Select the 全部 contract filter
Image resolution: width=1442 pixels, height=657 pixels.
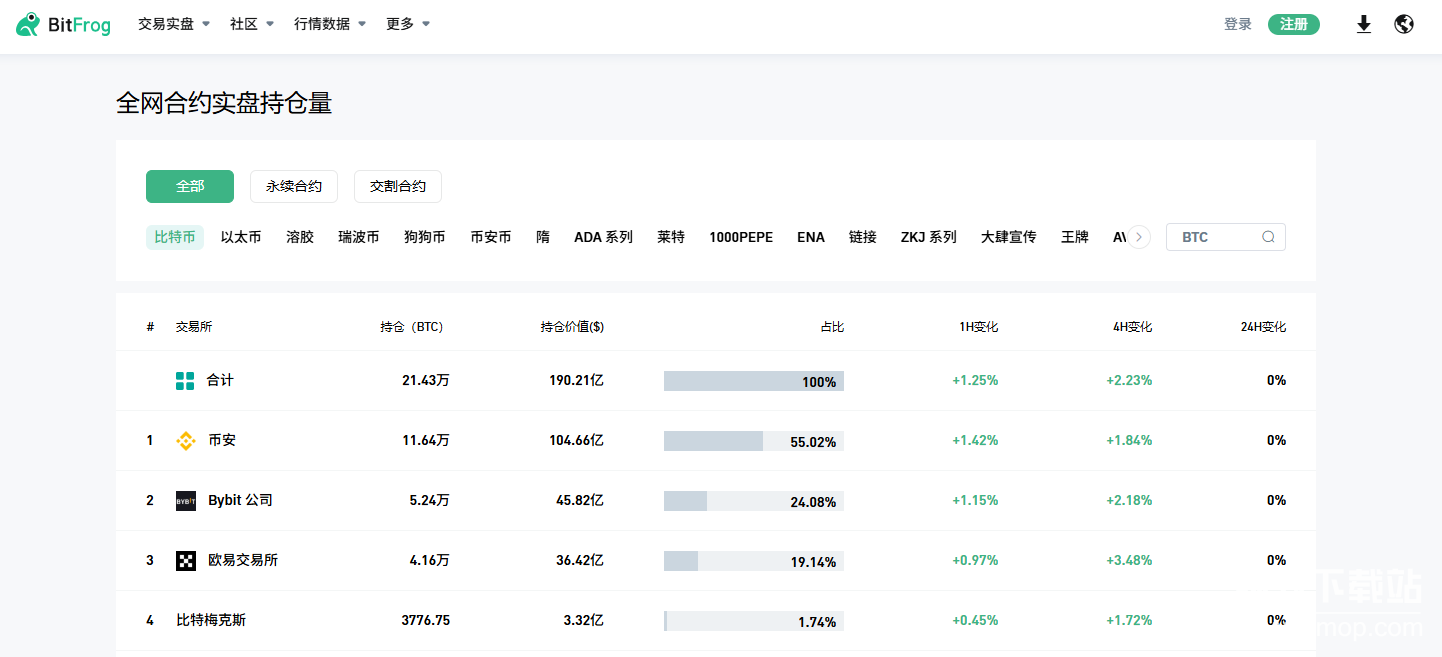click(x=190, y=186)
